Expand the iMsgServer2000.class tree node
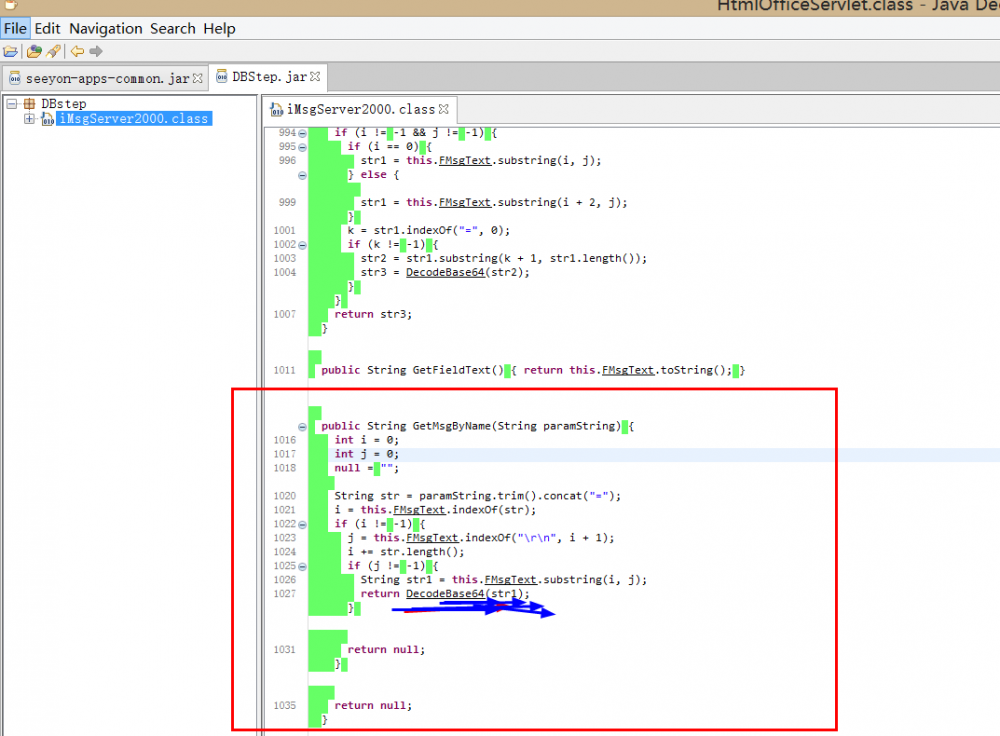This screenshot has width=1000, height=736. (29, 119)
